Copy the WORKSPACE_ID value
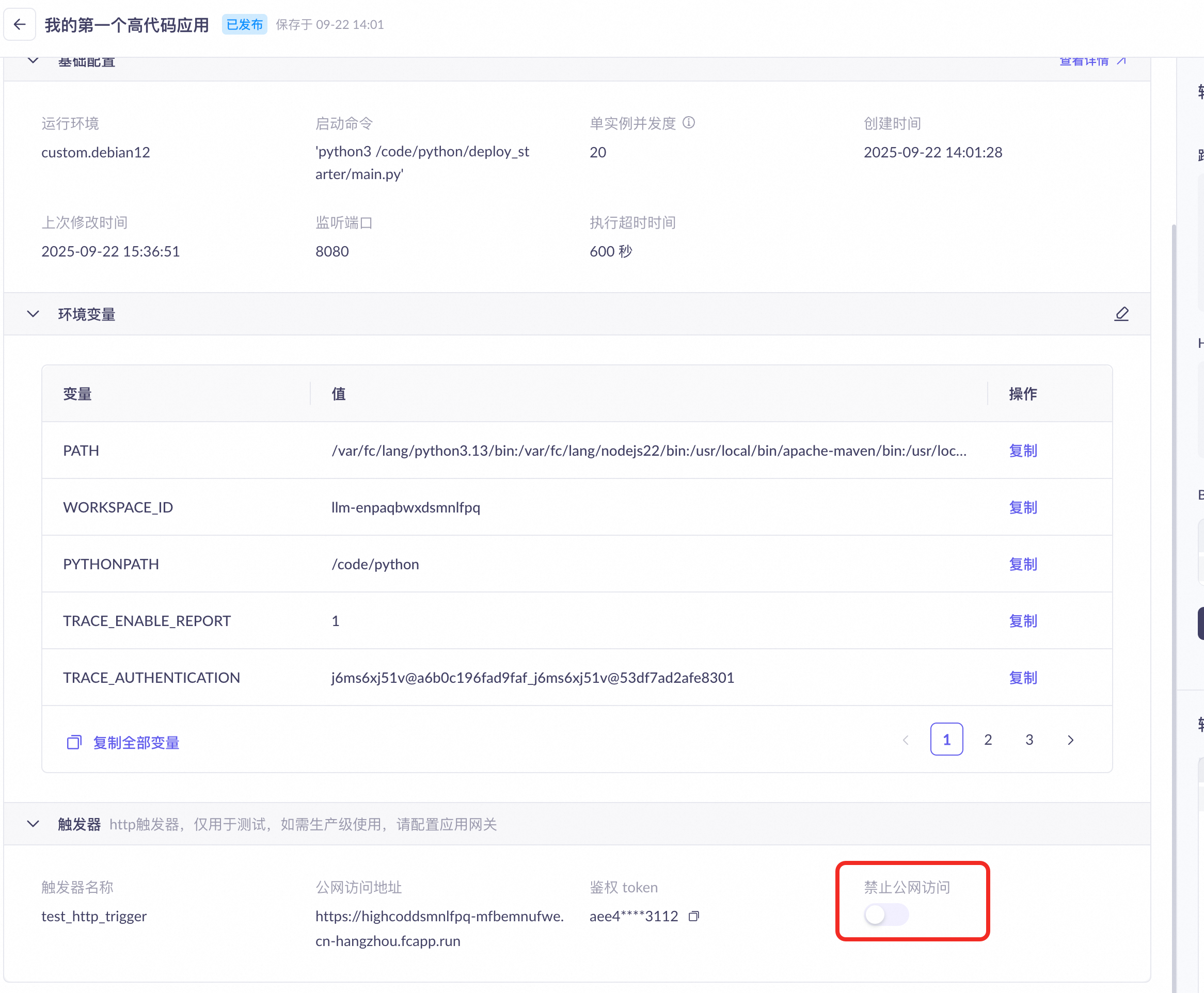 [x=1023, y=507]
